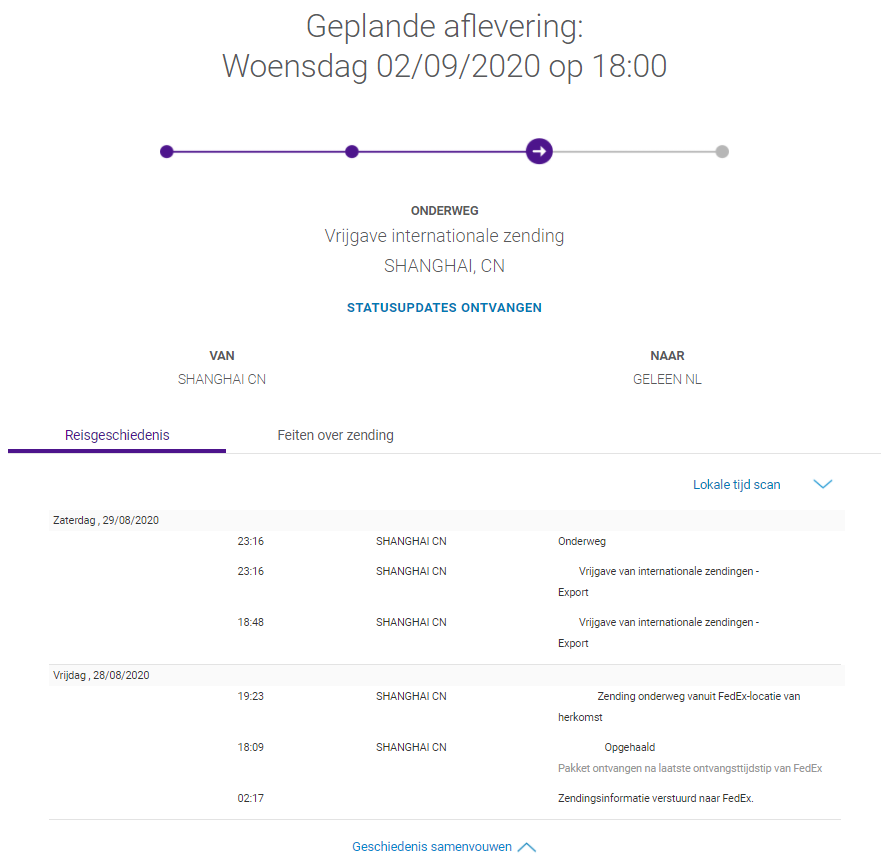The width and height of the screenshot is (890, 864).
Task: Switch to the Reisgeschiedenis tab
Action: 117,435
